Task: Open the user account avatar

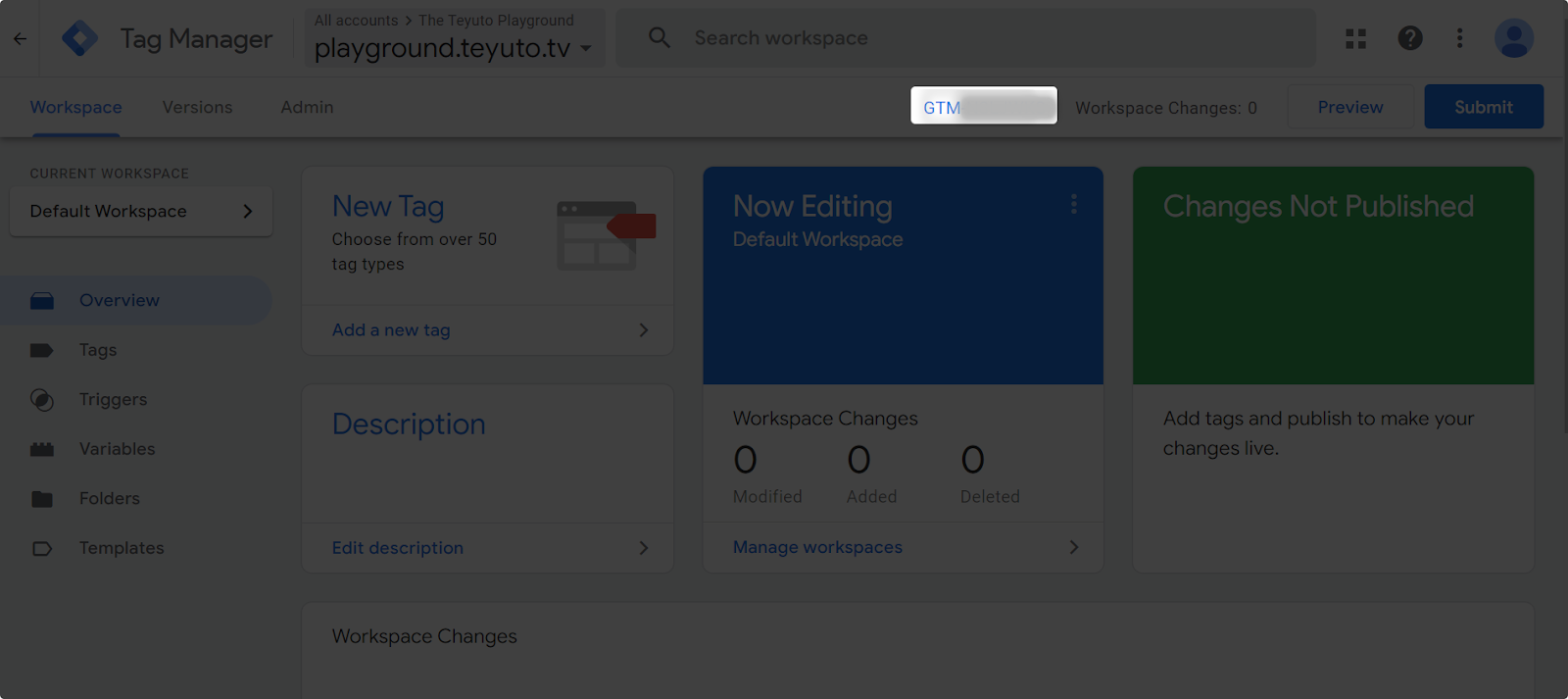Action: pyautogui.click(x=1513, y=38)
